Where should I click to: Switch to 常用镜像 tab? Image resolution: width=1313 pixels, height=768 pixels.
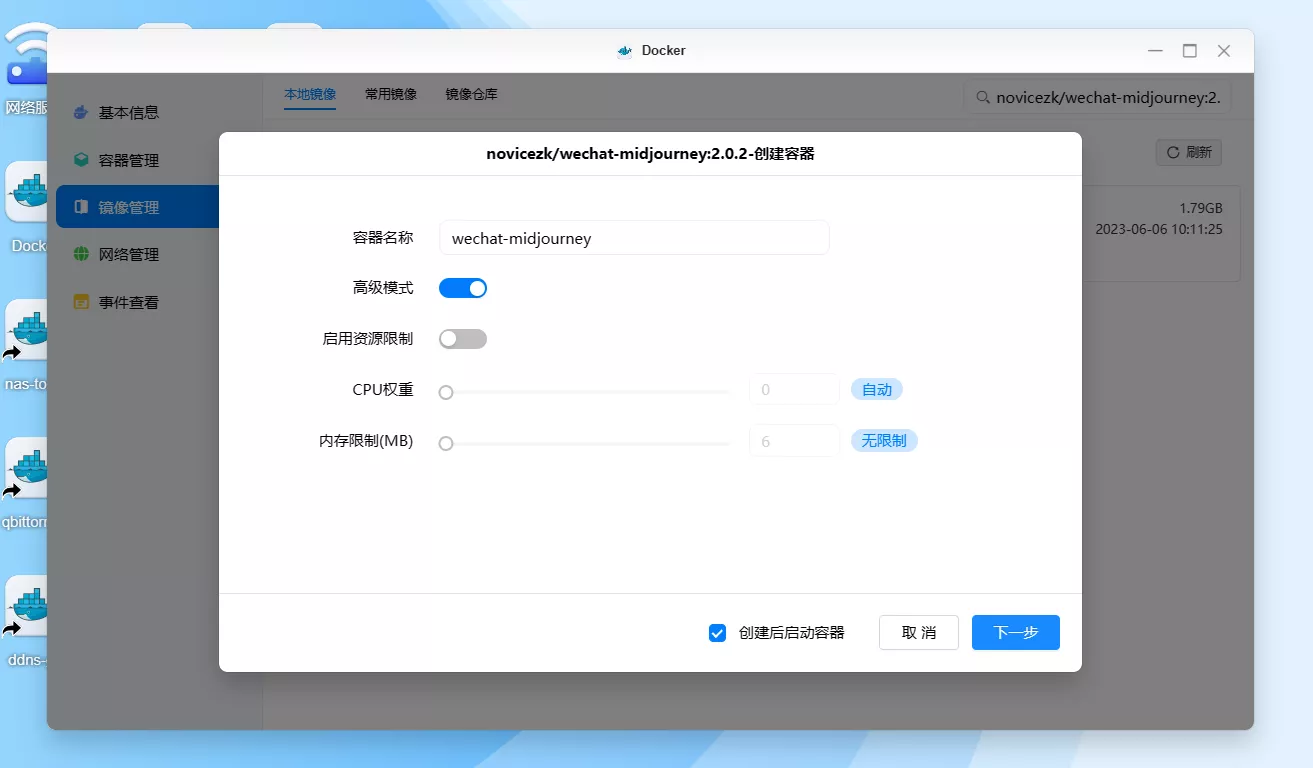[x=391, y=95]
